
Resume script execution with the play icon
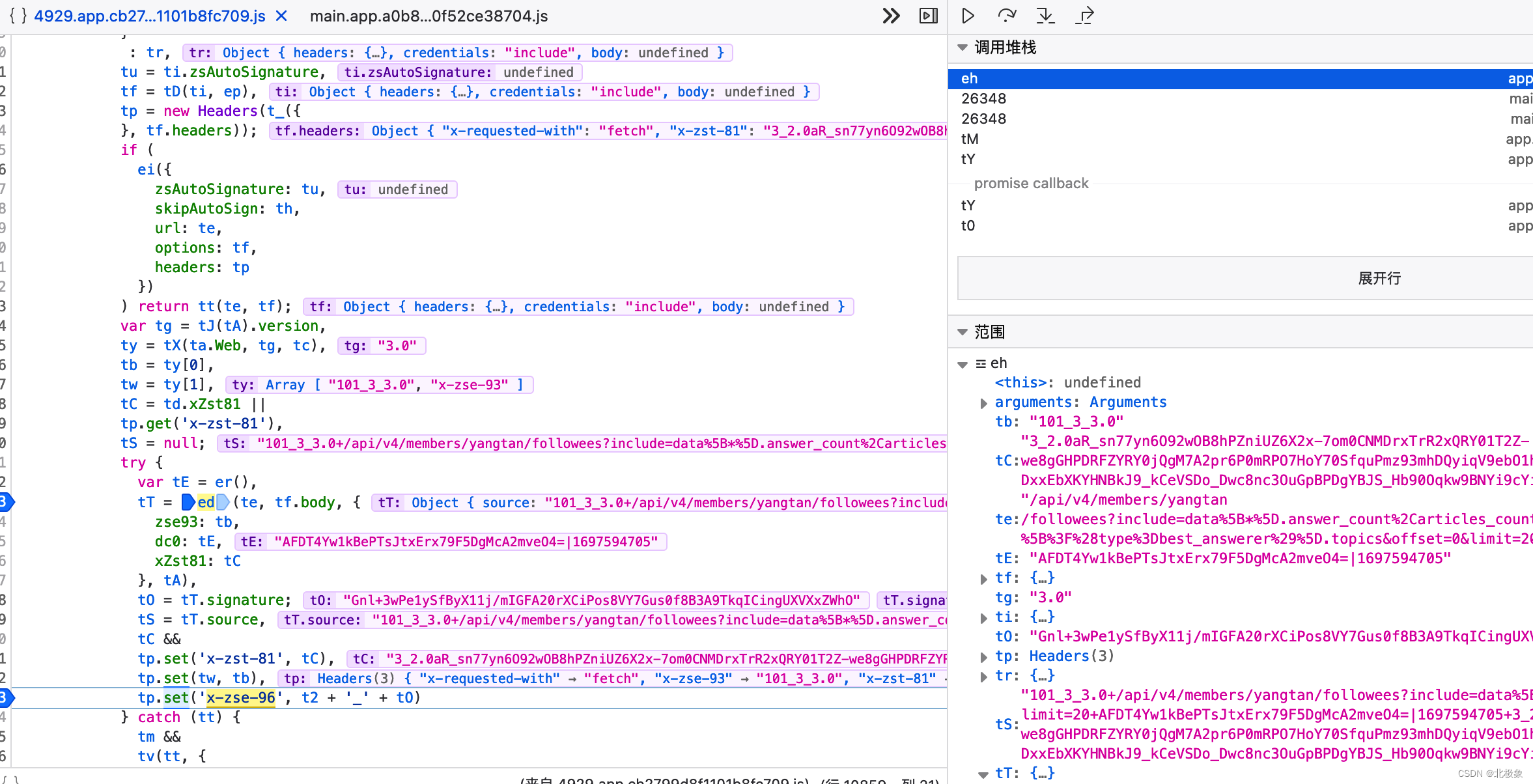point(968,16)
